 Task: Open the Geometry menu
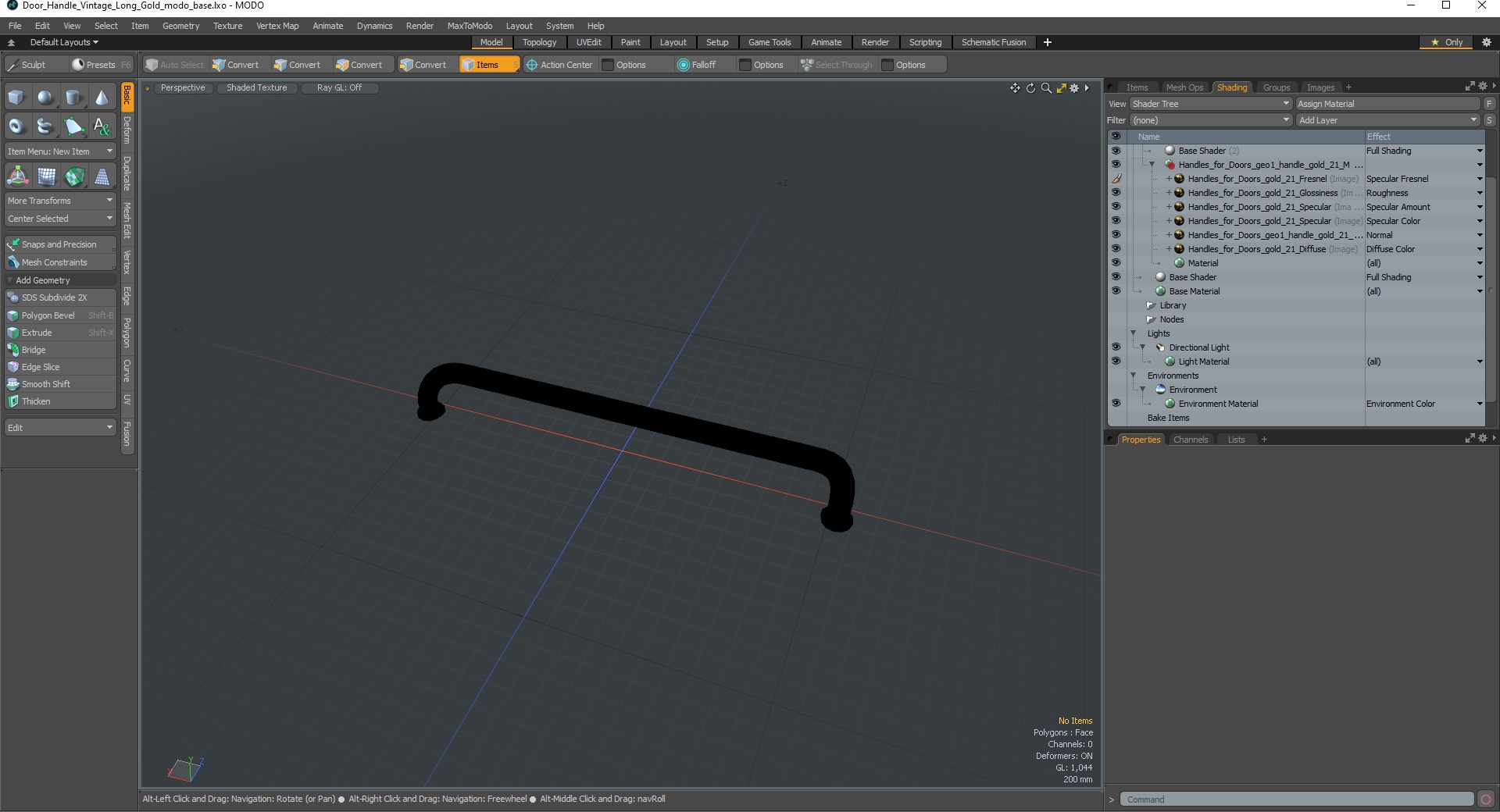click(x=180, y=26)
